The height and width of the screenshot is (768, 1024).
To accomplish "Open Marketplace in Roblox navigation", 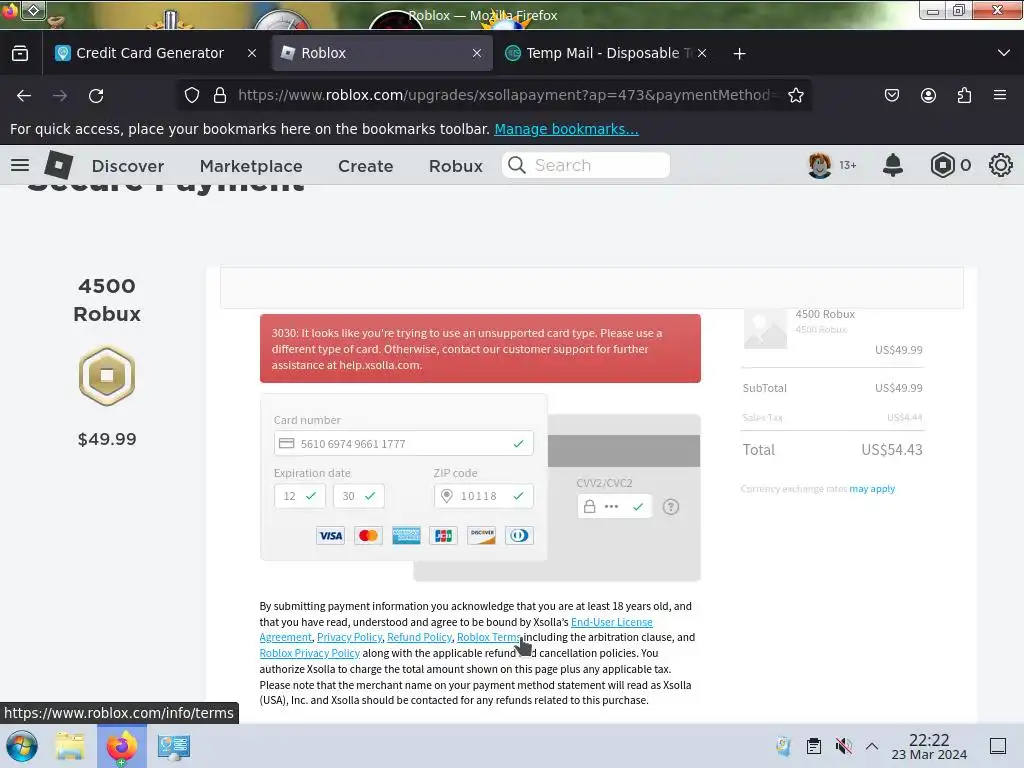I will (x=251, y=166).
